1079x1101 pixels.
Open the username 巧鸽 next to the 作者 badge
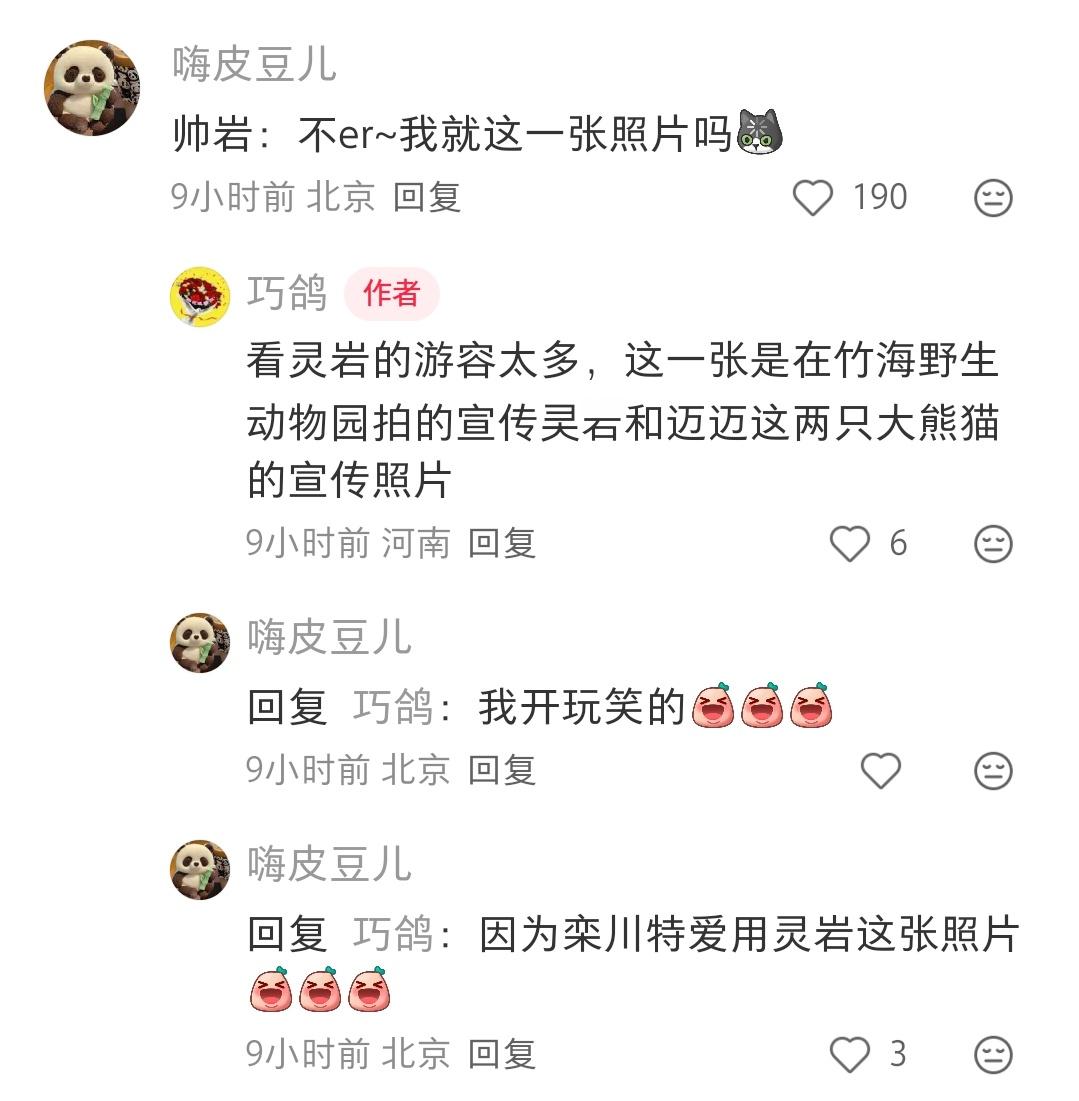click(x=287, y=293)
